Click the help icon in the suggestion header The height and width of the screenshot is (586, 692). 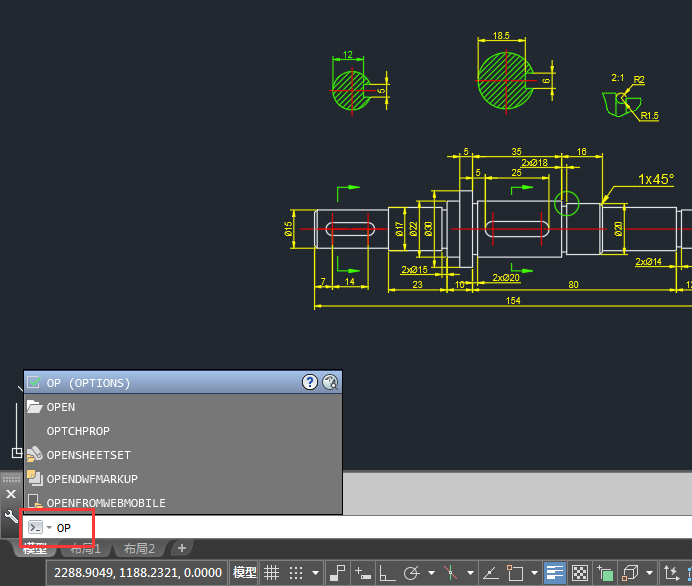point(310,382)
